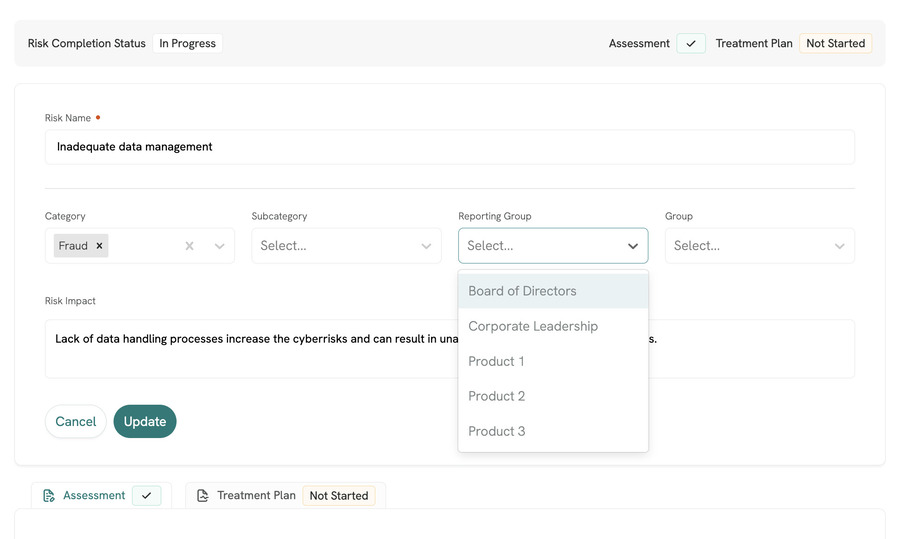Clear the Category field selection

click(189, 246)
